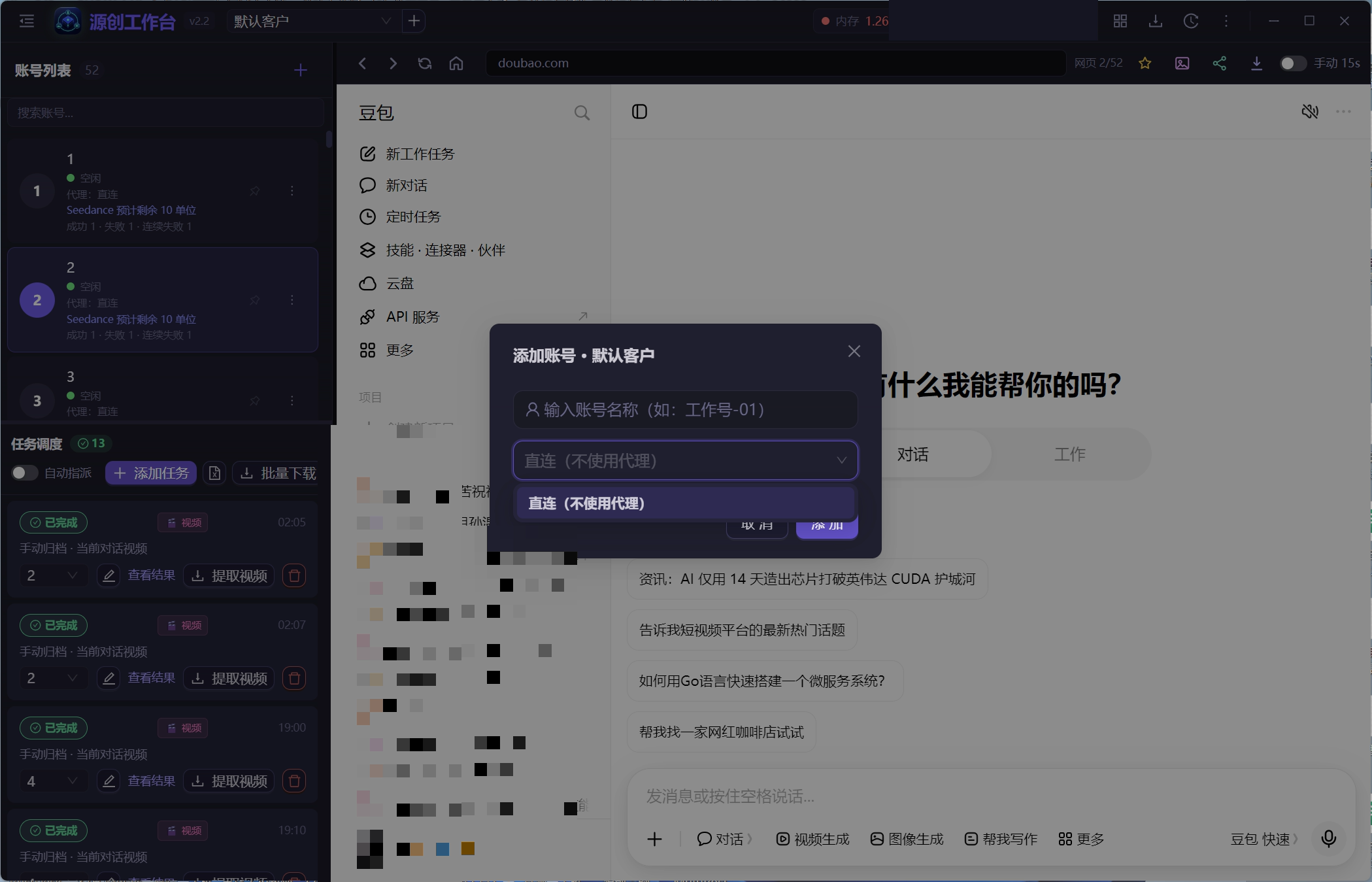Select the 直连（不使用代理）dropdown option
The image size is (1372, 882).
[684, 503]
